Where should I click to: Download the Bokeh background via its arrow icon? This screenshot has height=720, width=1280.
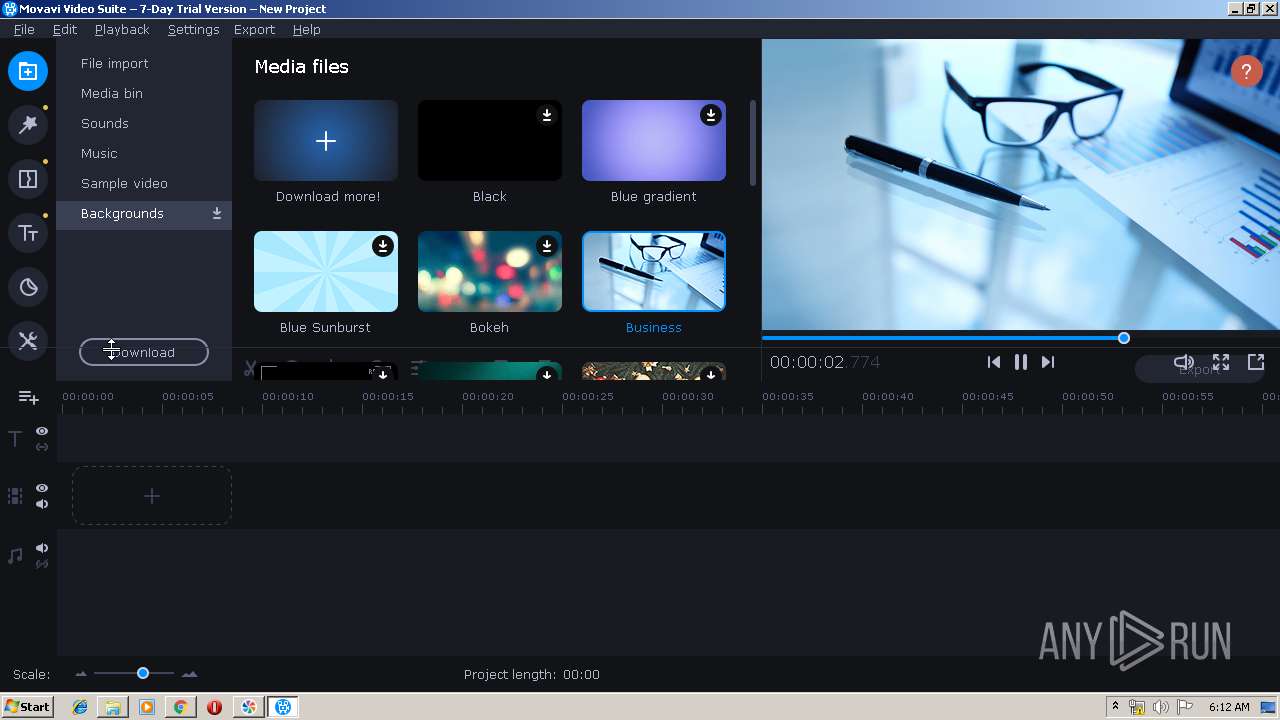[546, 246]
